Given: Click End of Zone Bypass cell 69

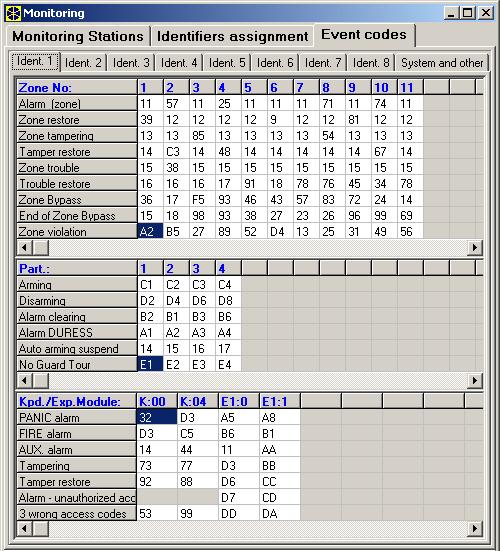Looking at the screenshot, I should tap(410, 215).
